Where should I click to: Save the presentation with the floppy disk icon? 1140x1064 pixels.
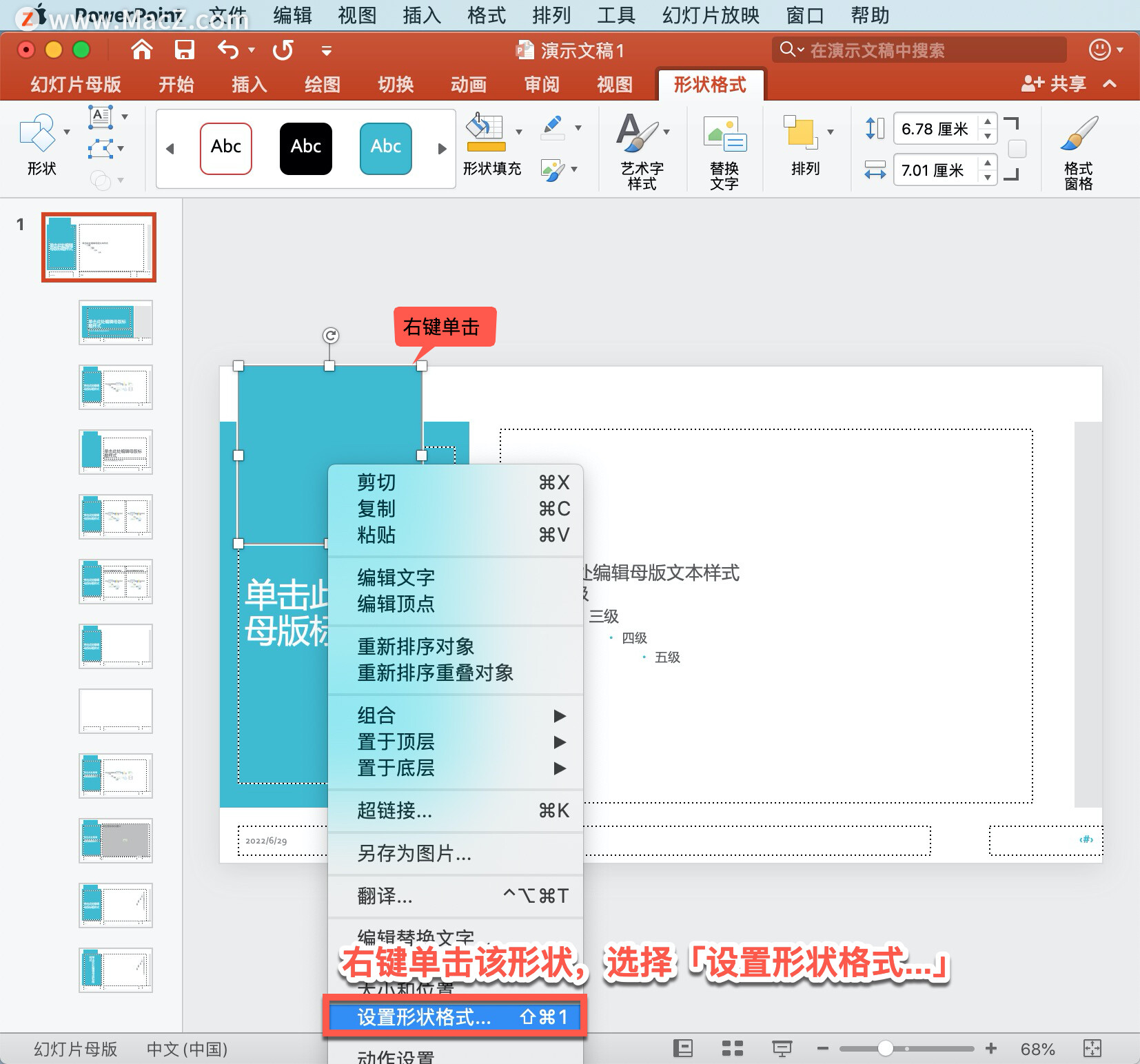184,50
